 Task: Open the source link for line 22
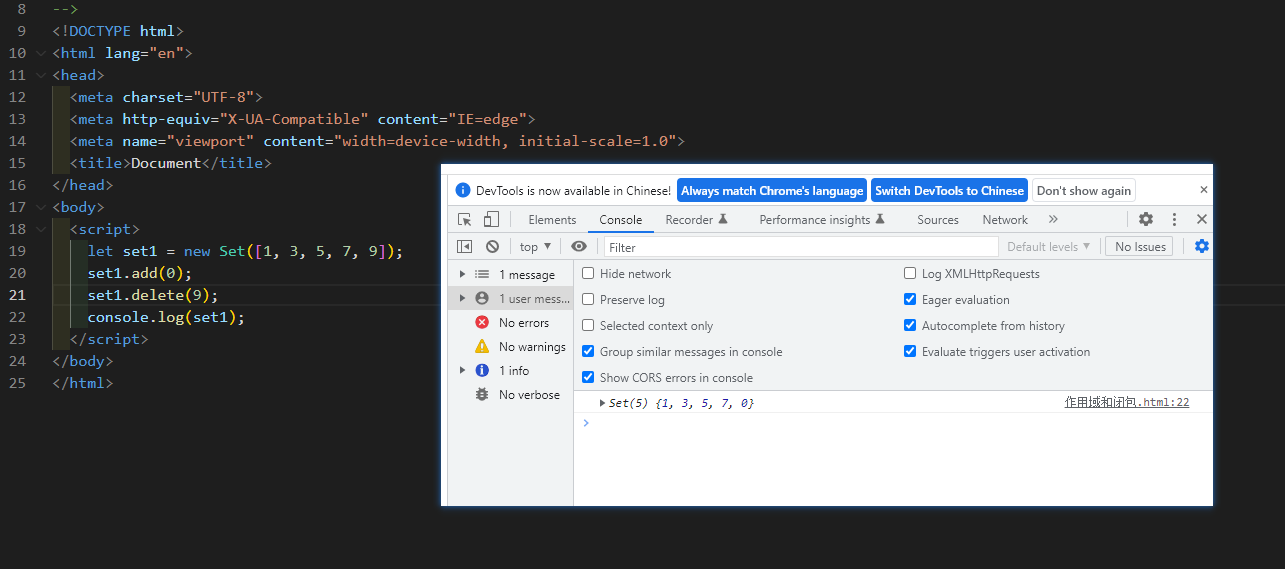pos(1126,403)
